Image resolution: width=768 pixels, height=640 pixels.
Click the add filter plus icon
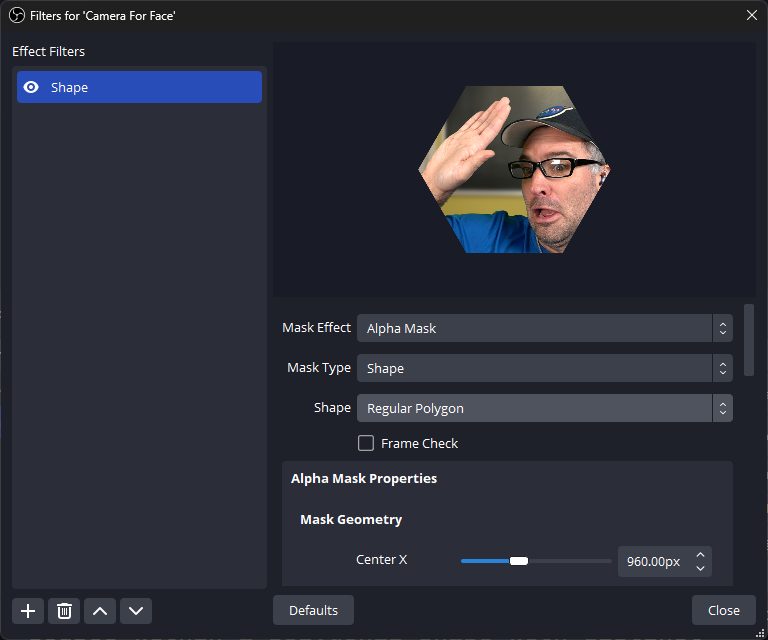28,611
